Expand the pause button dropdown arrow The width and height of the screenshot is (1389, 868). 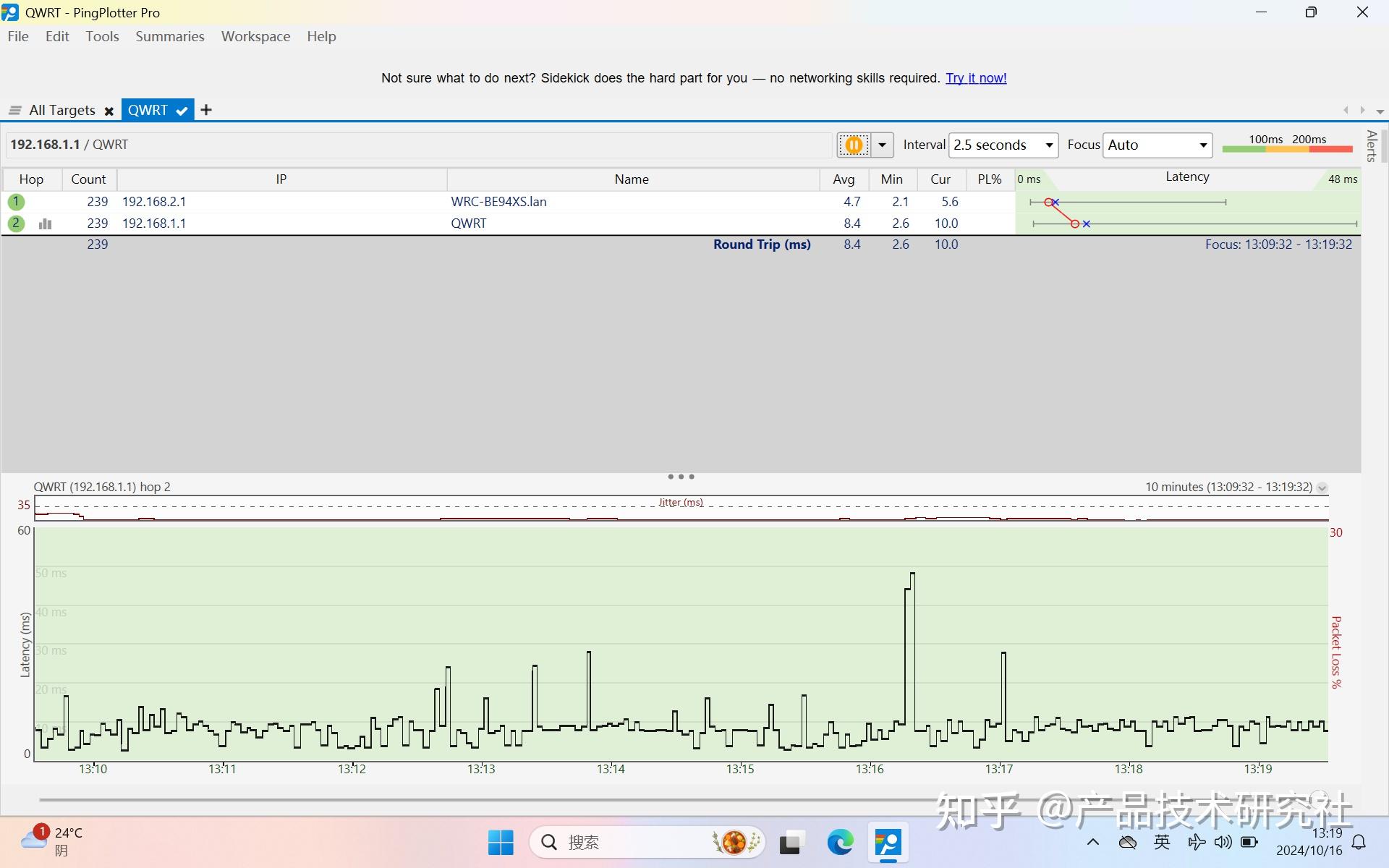click(882, 145)
